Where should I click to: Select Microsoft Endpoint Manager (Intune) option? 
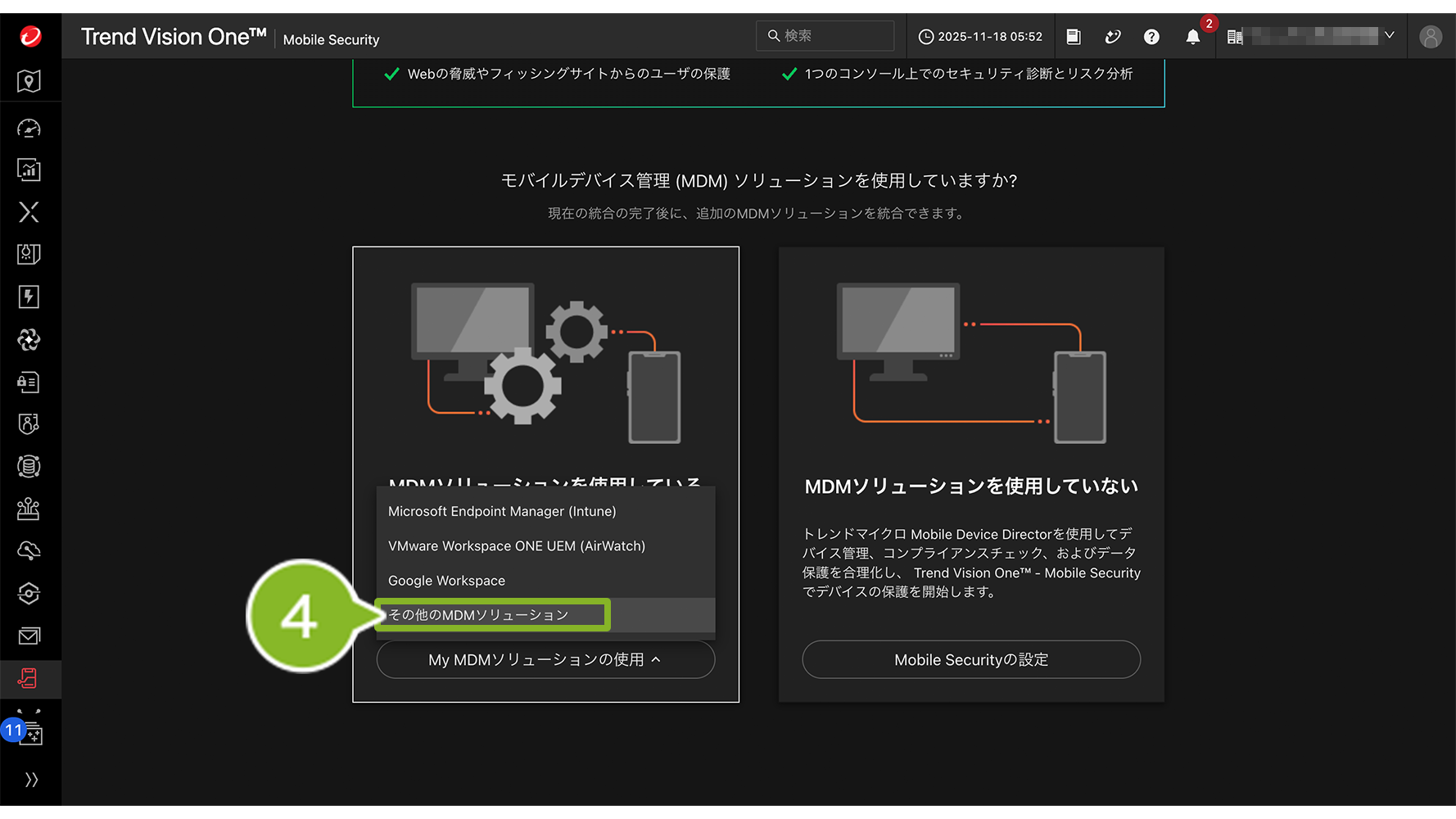502,511
